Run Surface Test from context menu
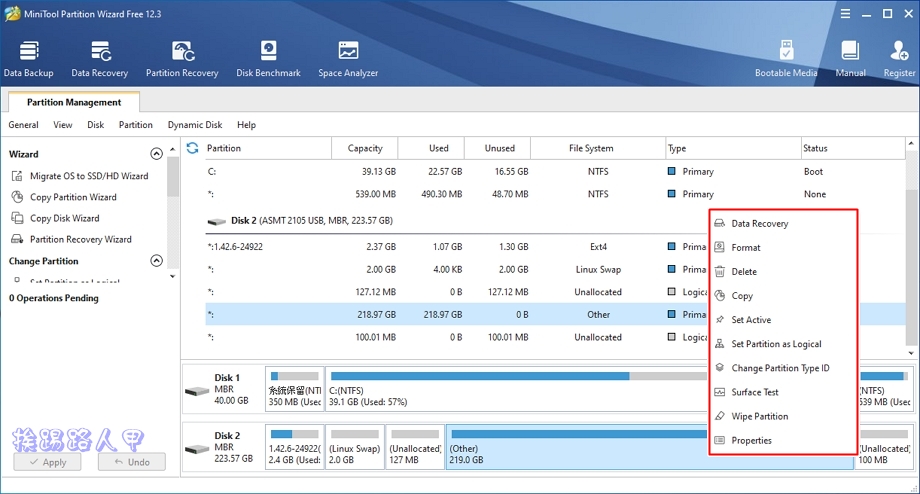 tap(783, 392)
